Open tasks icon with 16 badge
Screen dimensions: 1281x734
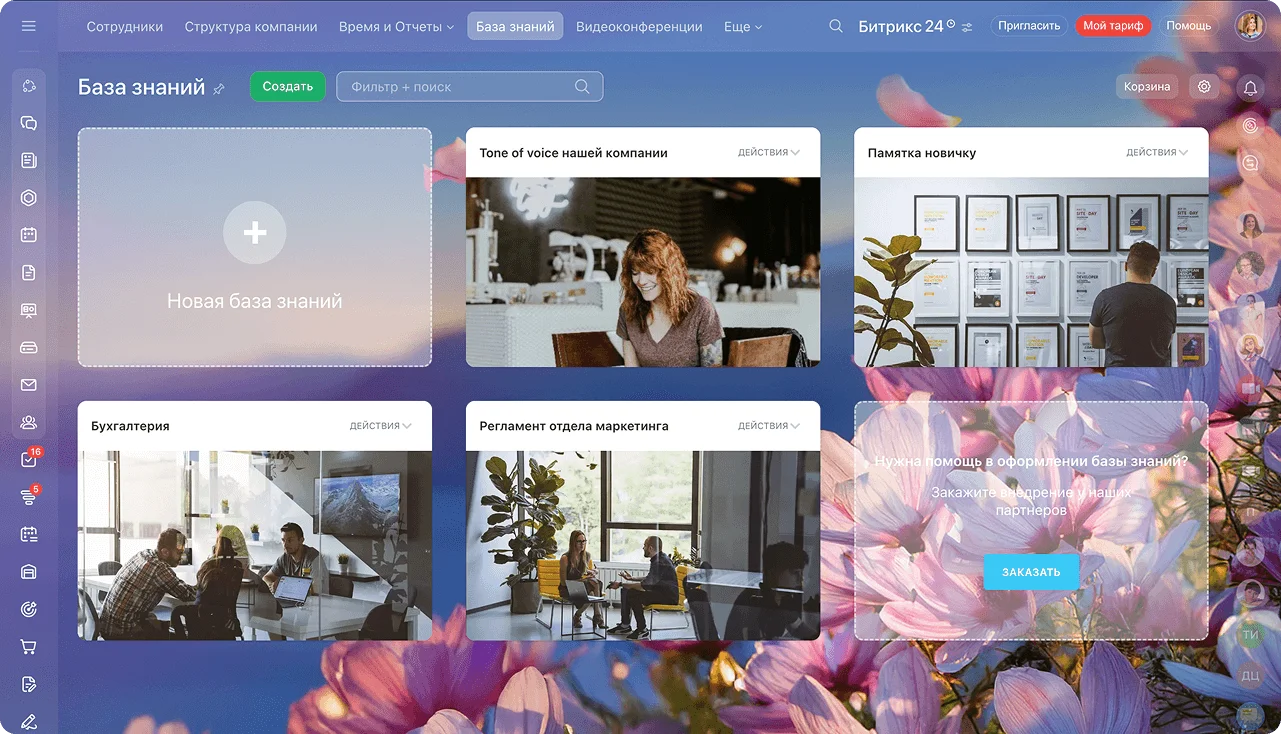point(29,460)
